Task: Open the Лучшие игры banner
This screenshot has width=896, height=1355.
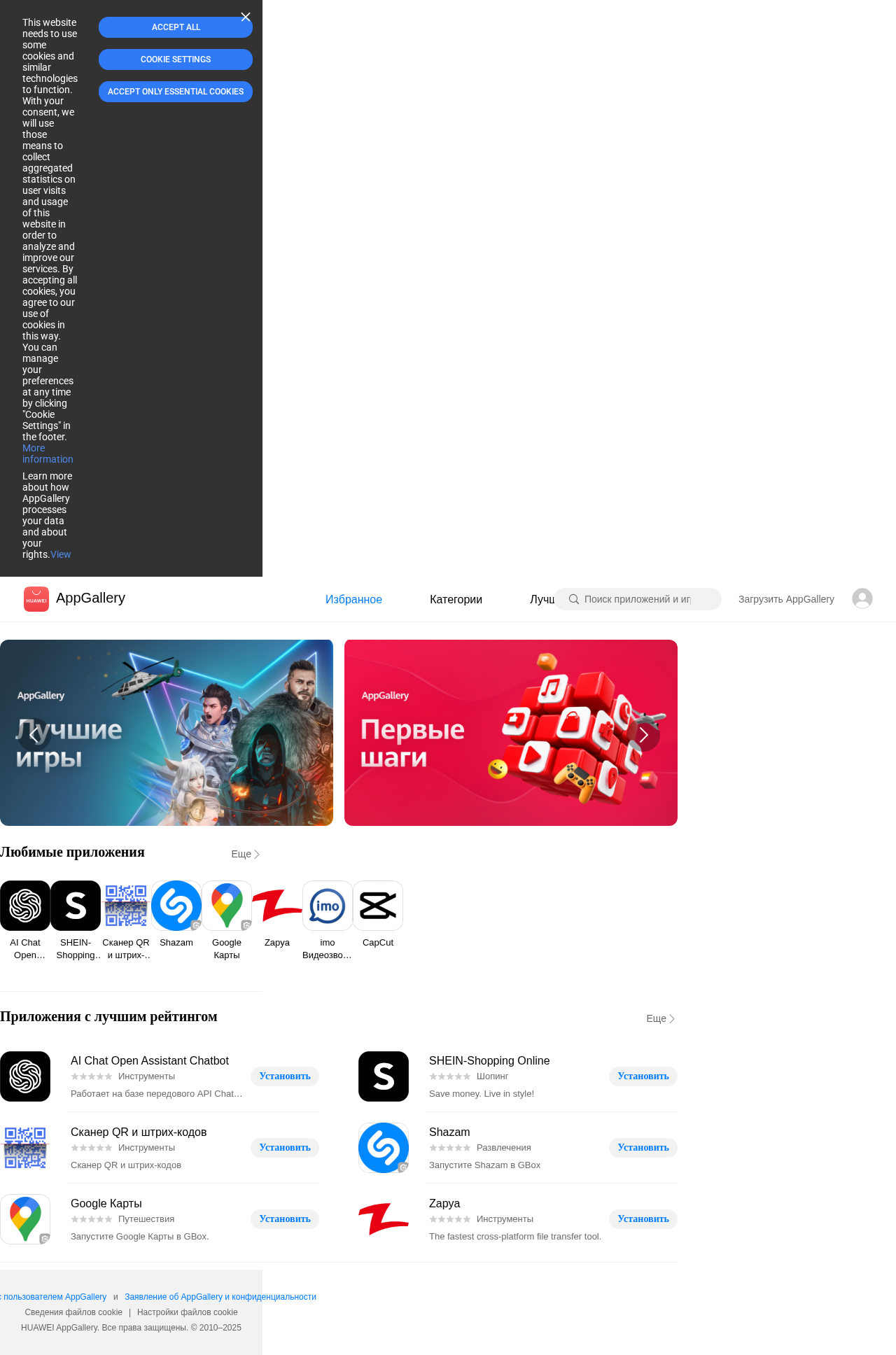Action: 167,733
